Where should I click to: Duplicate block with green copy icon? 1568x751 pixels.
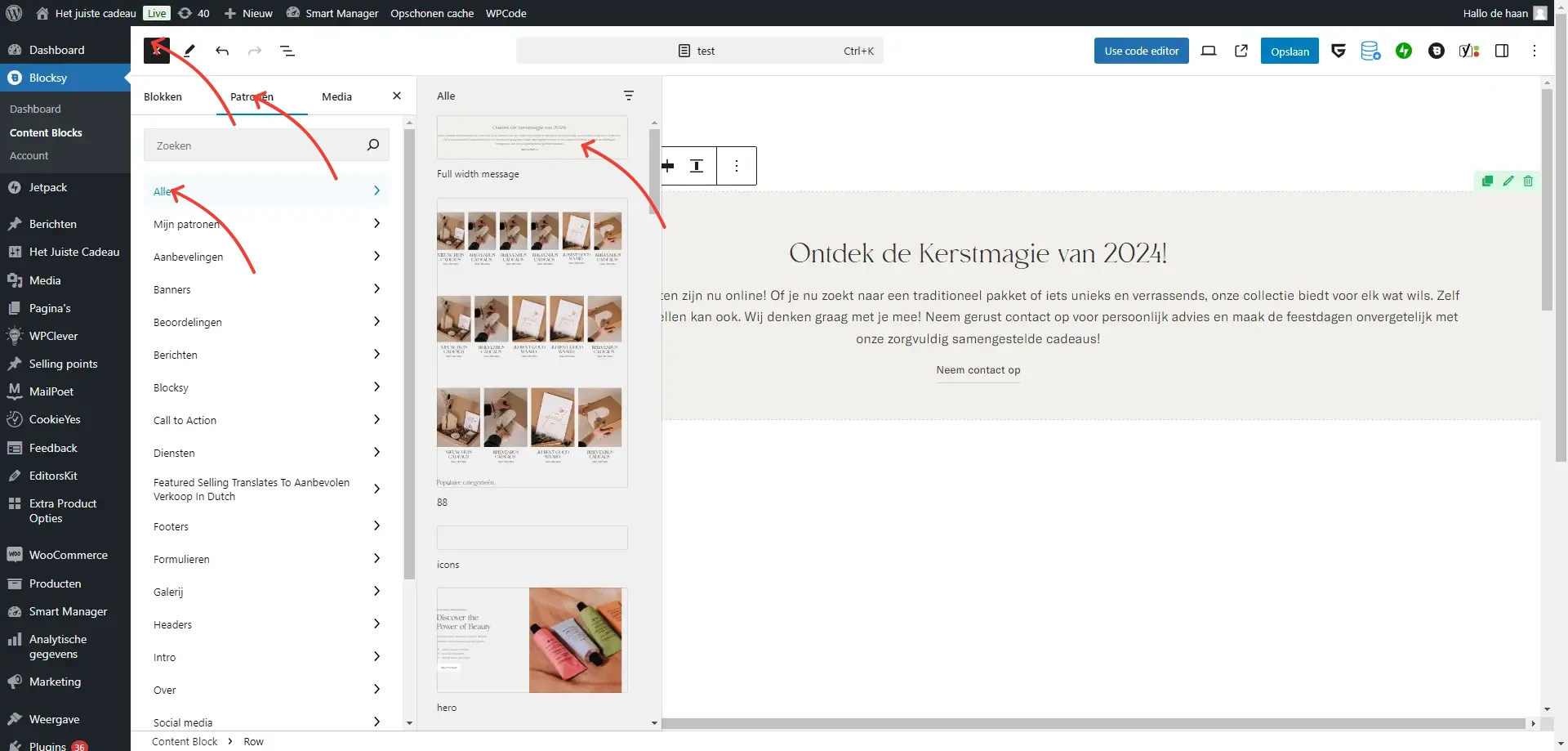coord(1487,181)
